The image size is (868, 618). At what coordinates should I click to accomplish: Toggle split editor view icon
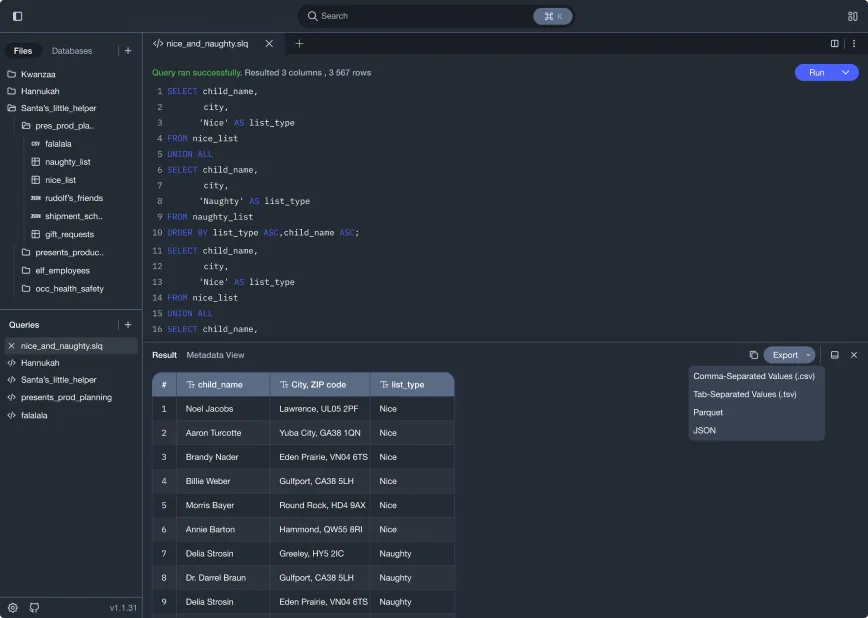tap(835, 44)
